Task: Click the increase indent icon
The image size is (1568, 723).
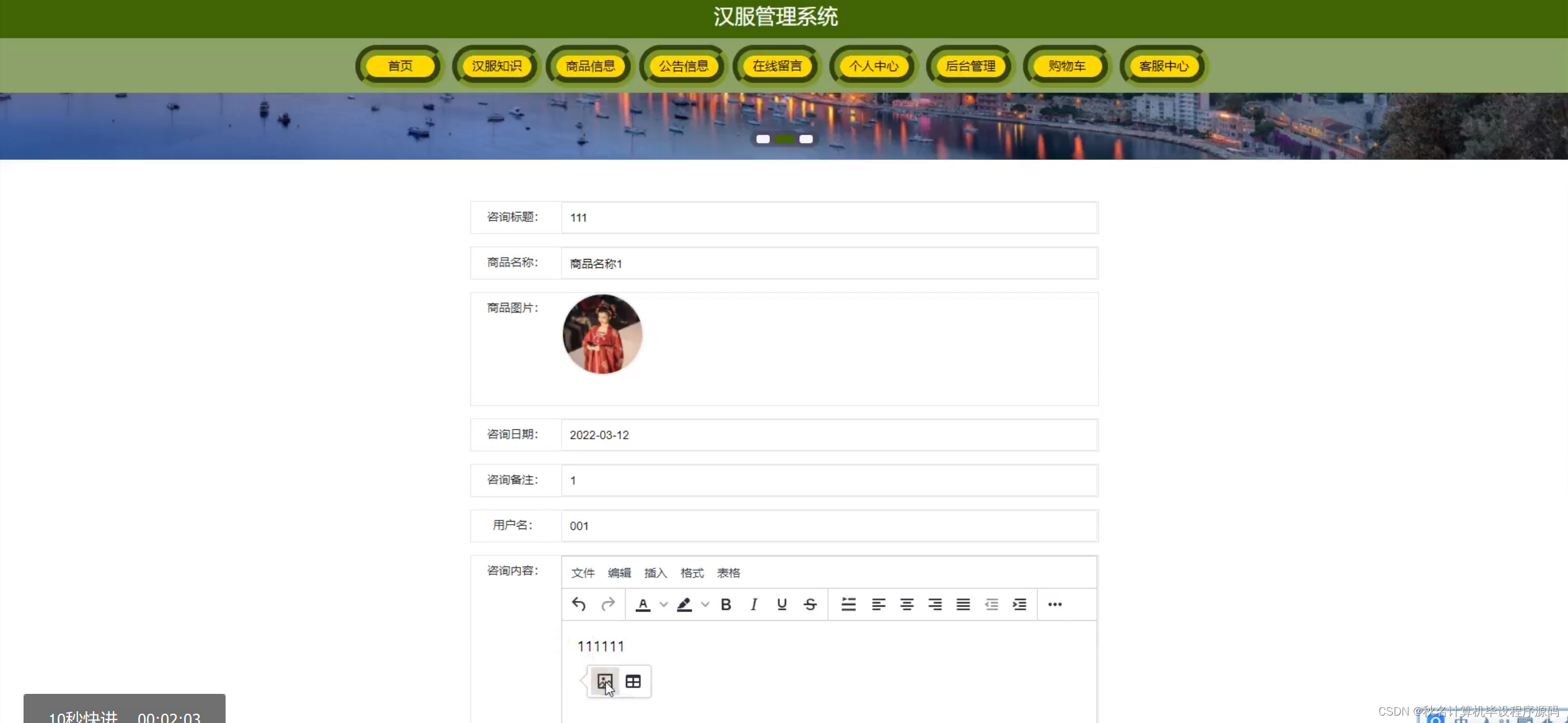Action: [x=1020, y=604]
